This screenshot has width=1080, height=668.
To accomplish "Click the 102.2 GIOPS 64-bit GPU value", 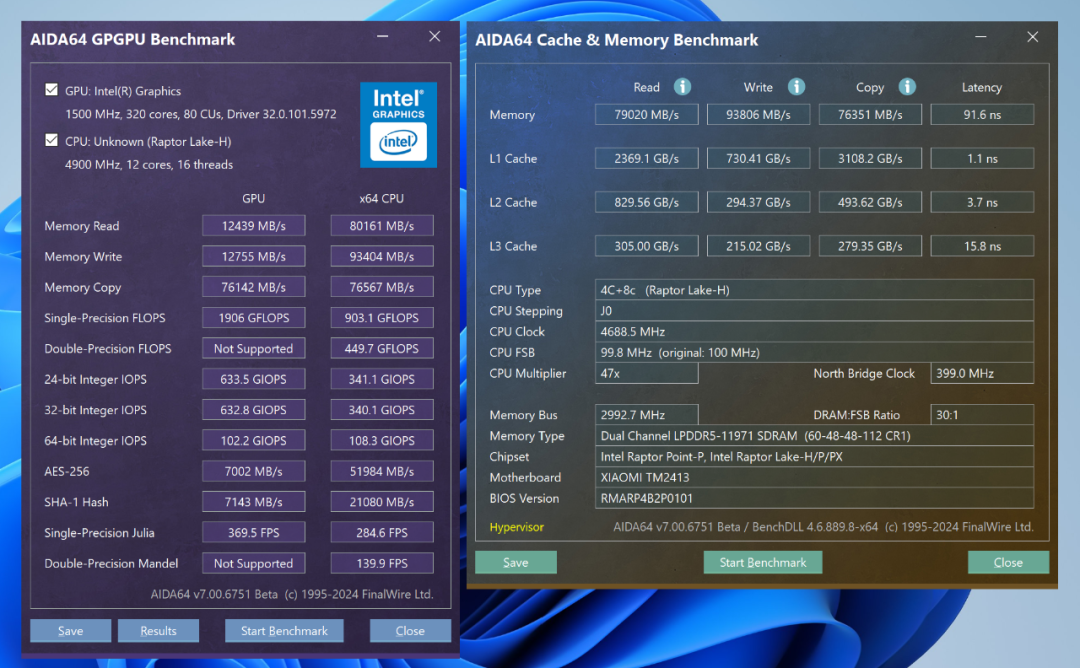I will (x=253, y=441).
